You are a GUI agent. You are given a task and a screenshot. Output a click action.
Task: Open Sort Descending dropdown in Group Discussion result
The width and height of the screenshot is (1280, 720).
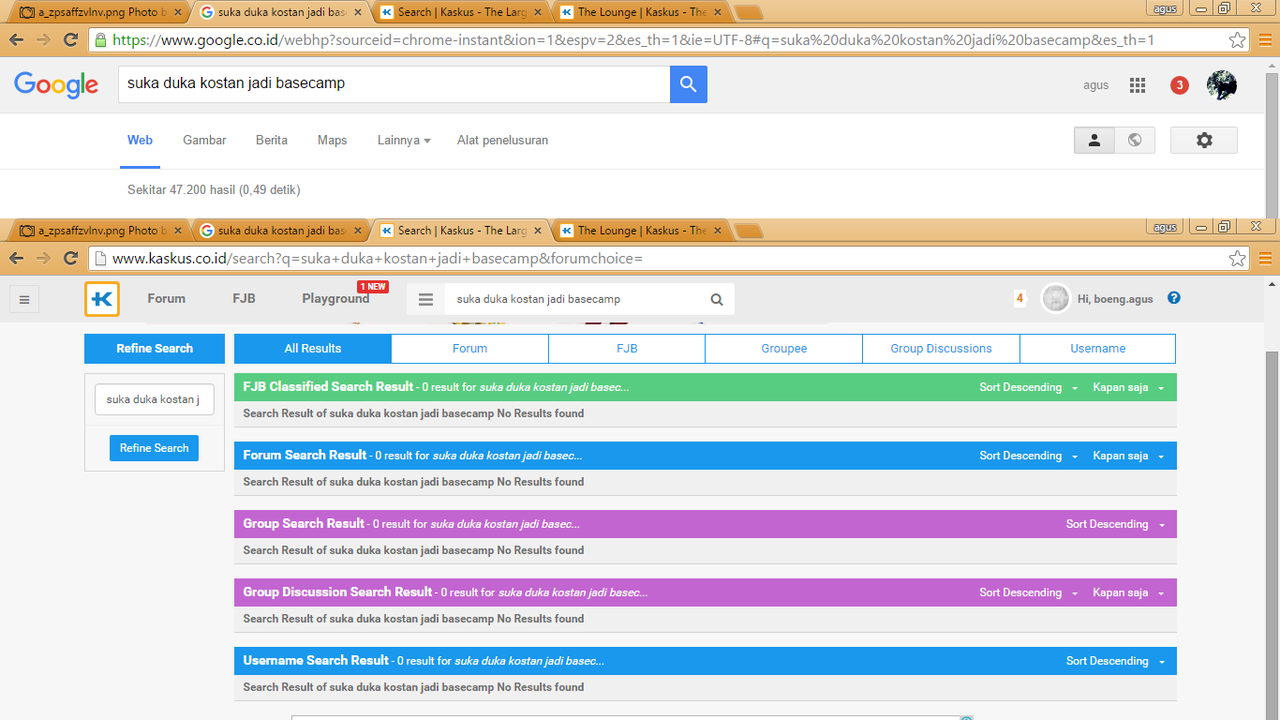coord(1029,593)
